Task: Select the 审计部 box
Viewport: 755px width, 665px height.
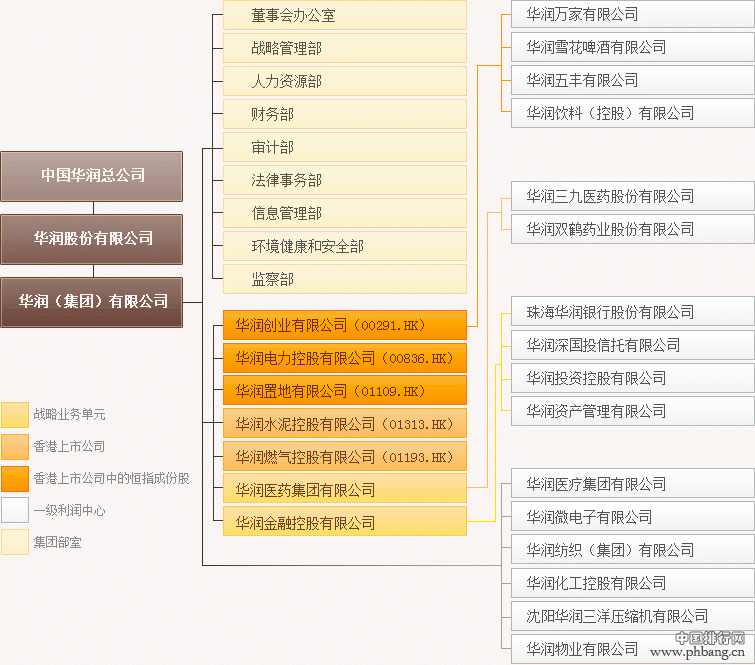Action: 345,147
